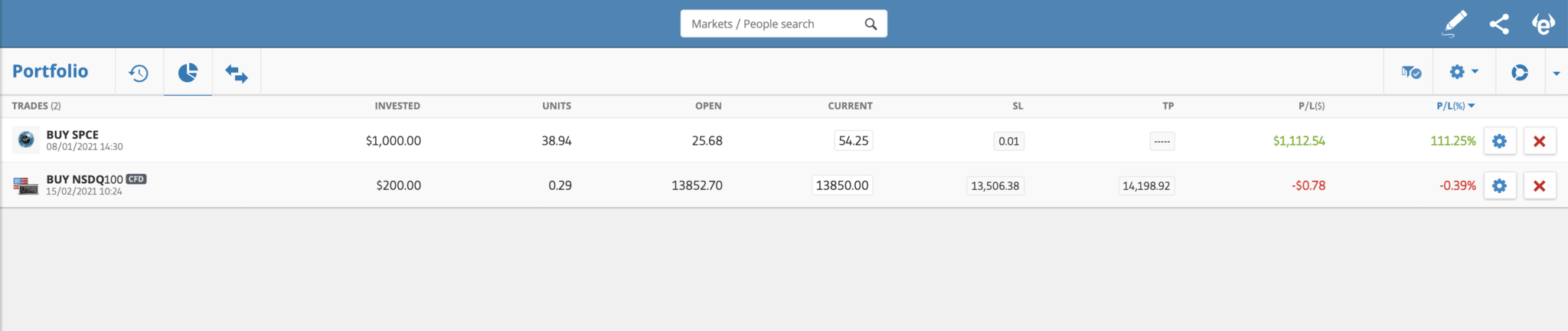This screenshot has height=331, width=1568.
Task: Close the BUY NSDQ100 trade
Action: pyautogui.click(x=1540, y=185)
